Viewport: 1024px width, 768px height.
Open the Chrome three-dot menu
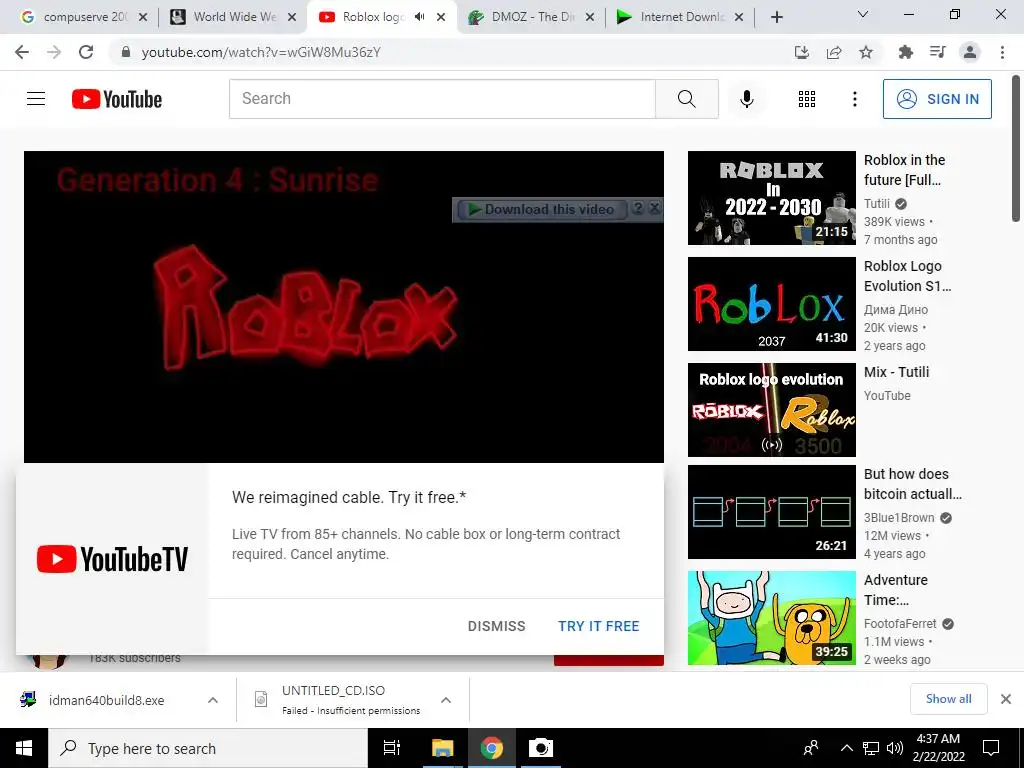click(x=1002, y=52)
